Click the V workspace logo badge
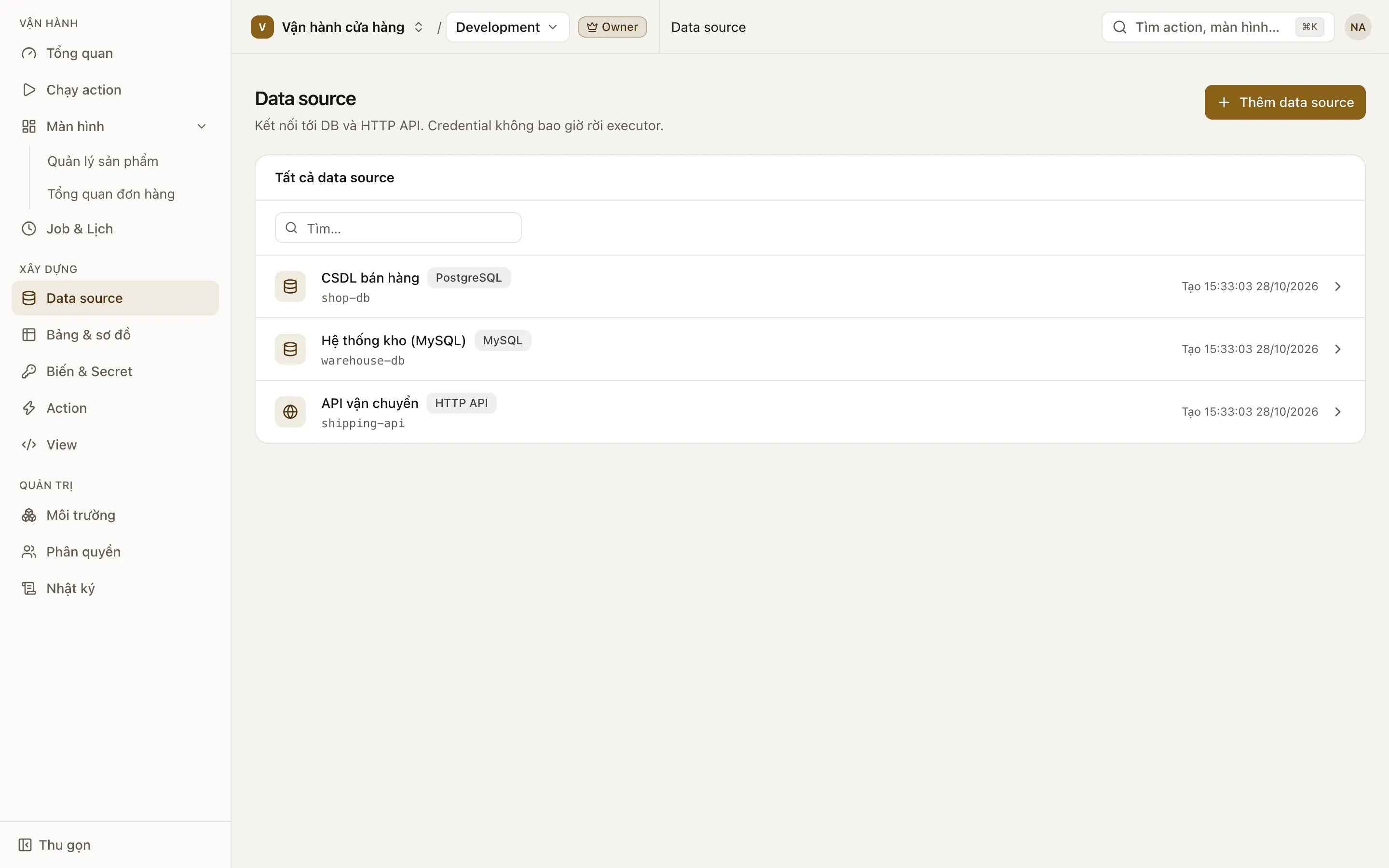 pos(262,27)
